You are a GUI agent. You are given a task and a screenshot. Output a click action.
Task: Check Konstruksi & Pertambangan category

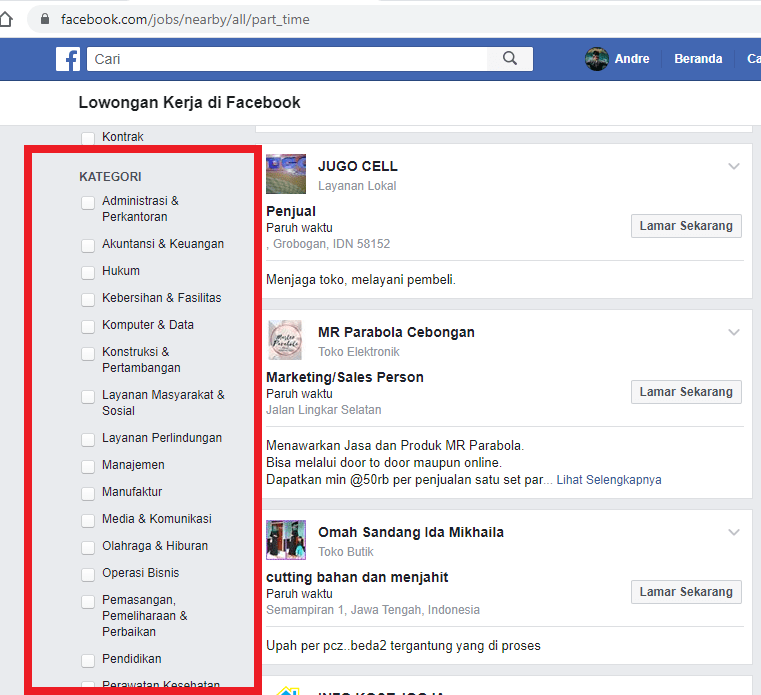[x=88, y=353]
